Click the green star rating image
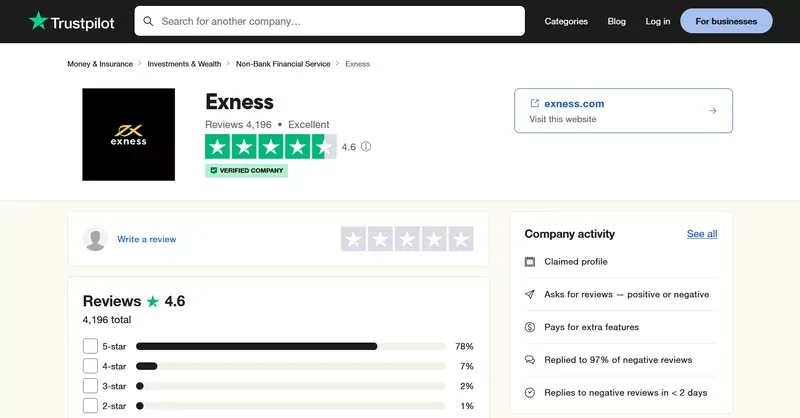 pos(270,147)
